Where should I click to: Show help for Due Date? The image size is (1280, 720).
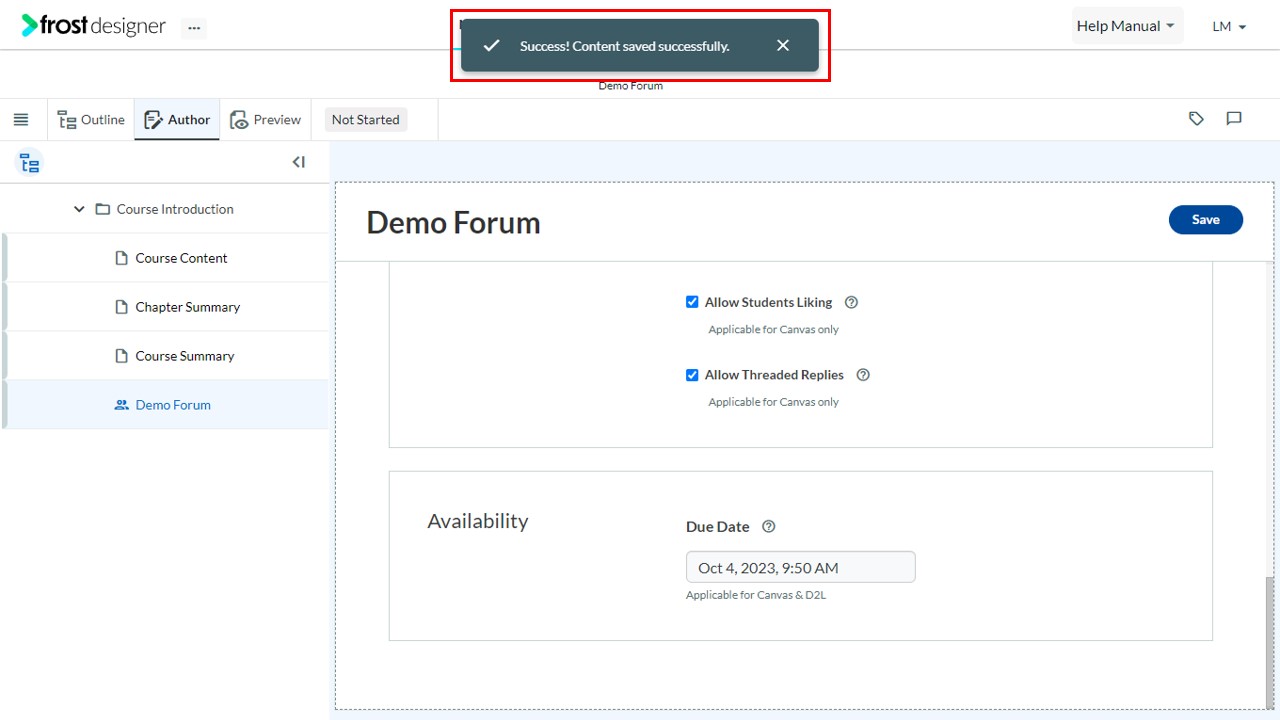pyautogui.click(x=768, y=527)
